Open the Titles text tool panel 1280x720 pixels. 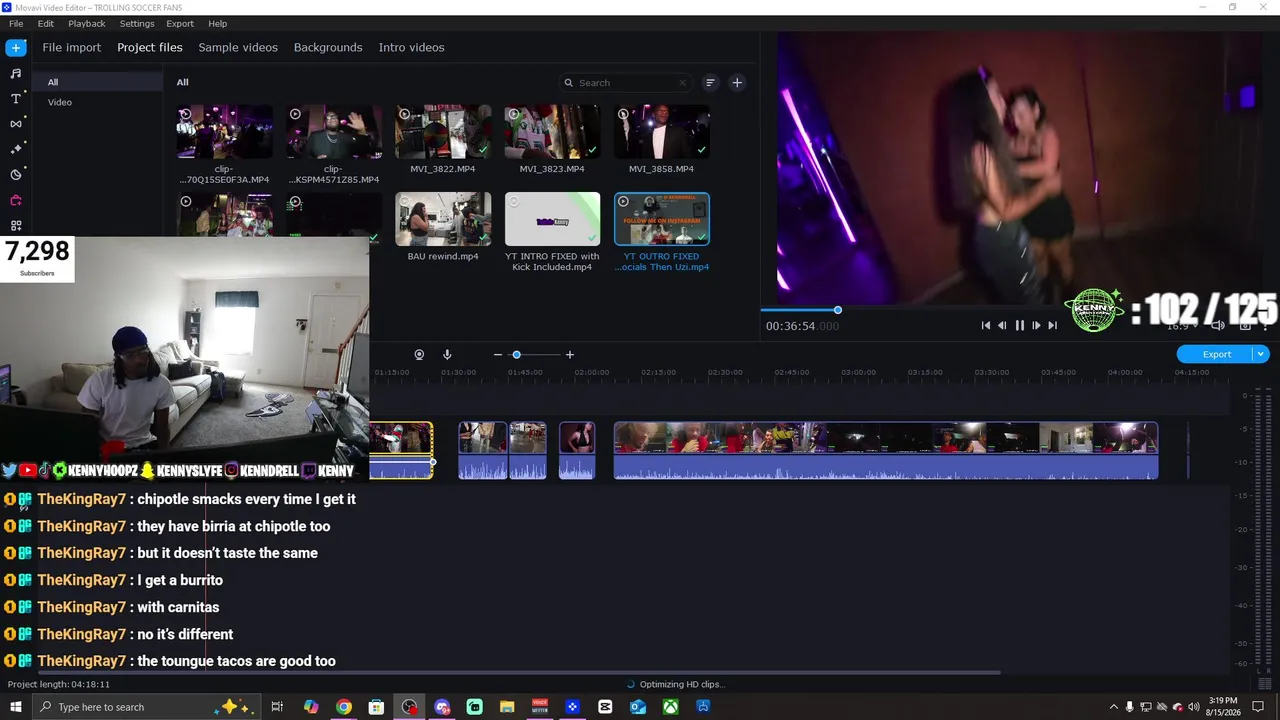16,99
